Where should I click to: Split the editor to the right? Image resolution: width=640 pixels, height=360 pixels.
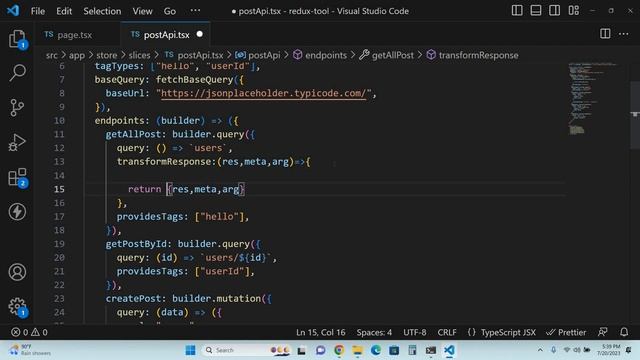click(605, 34)
